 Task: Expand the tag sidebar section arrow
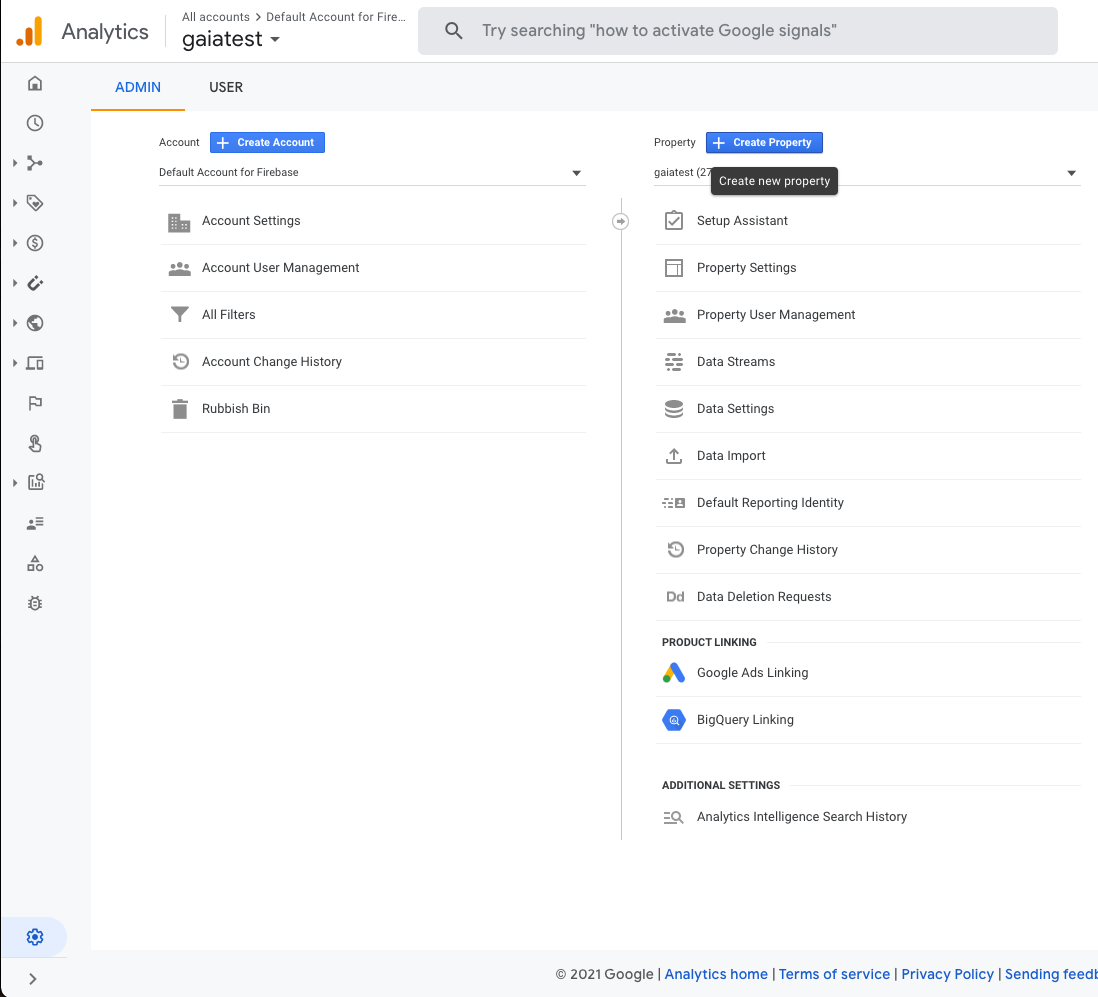(15, 203)
